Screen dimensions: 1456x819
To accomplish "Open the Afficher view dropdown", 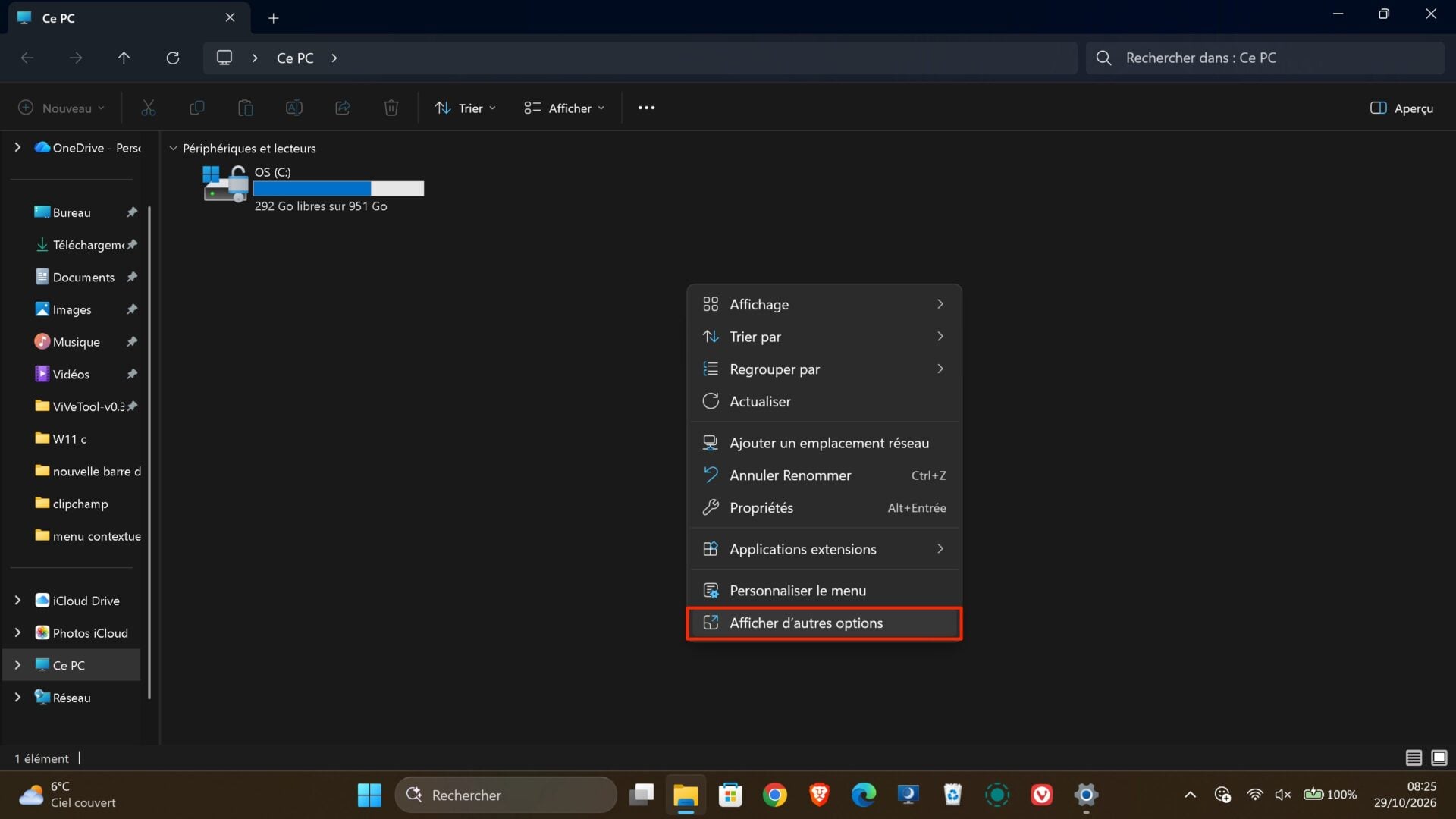I will pos(564,108).
